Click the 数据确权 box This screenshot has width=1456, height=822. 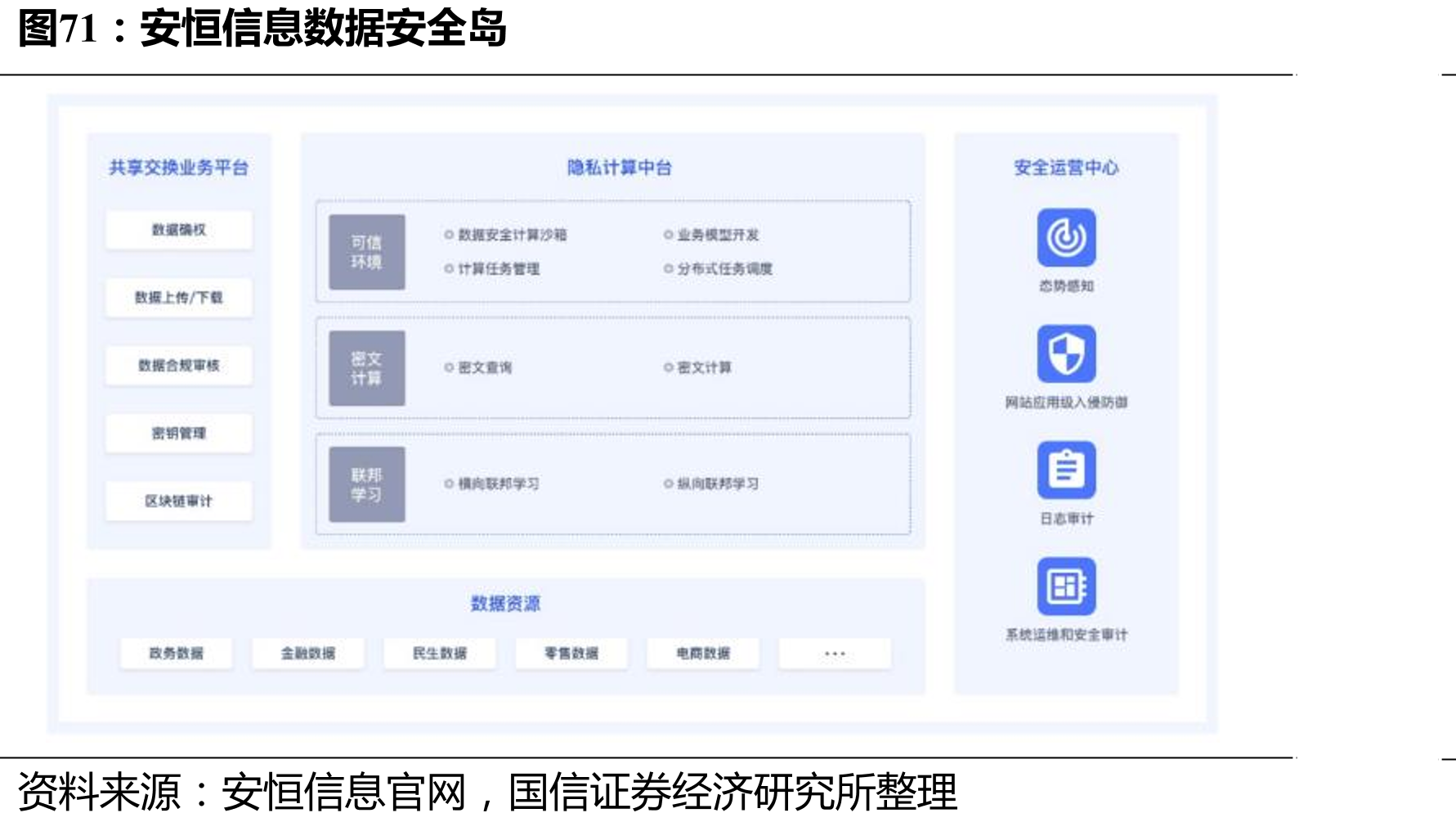point(179,230)
